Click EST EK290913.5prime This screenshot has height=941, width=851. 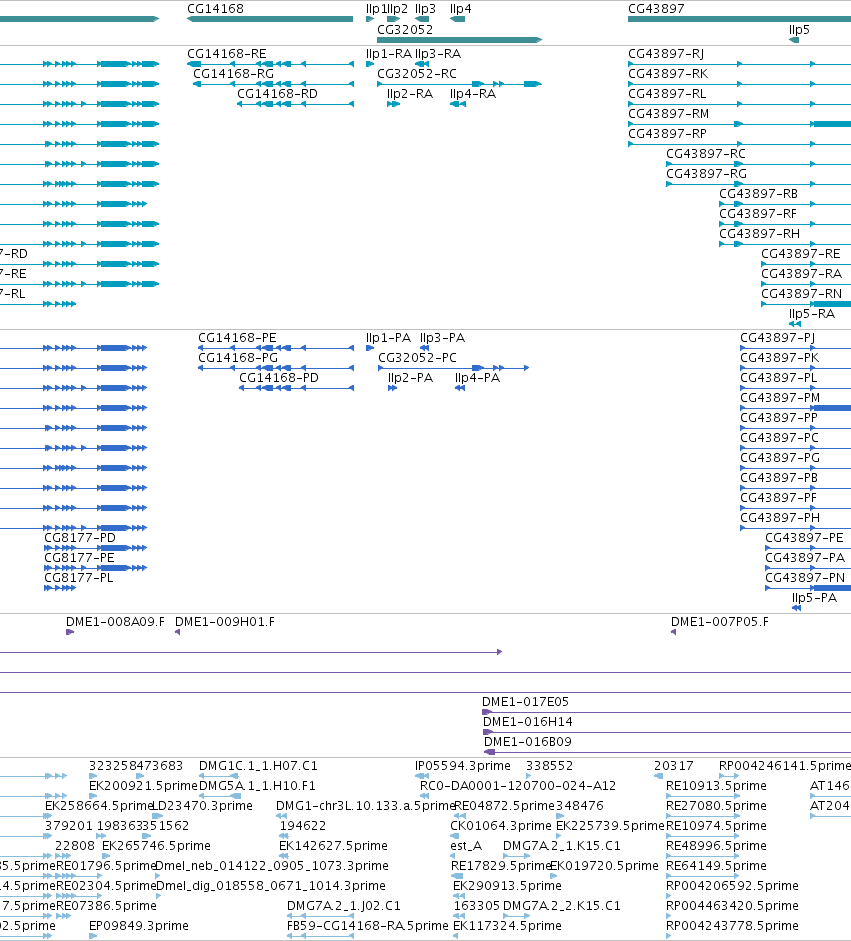tap(507, 886)
